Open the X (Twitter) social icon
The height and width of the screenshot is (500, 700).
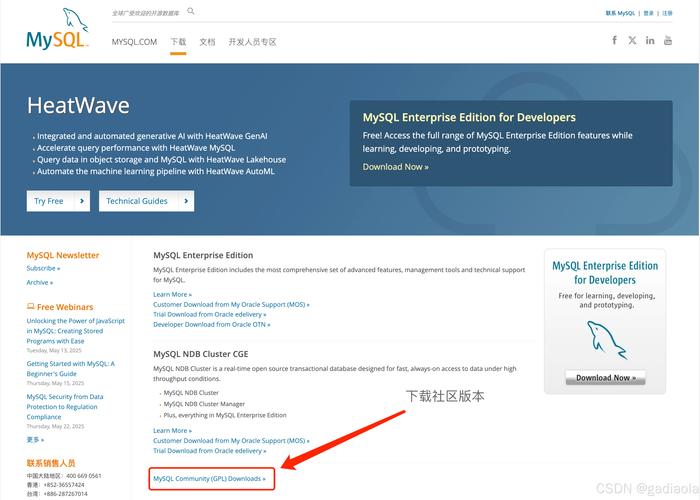632,41
